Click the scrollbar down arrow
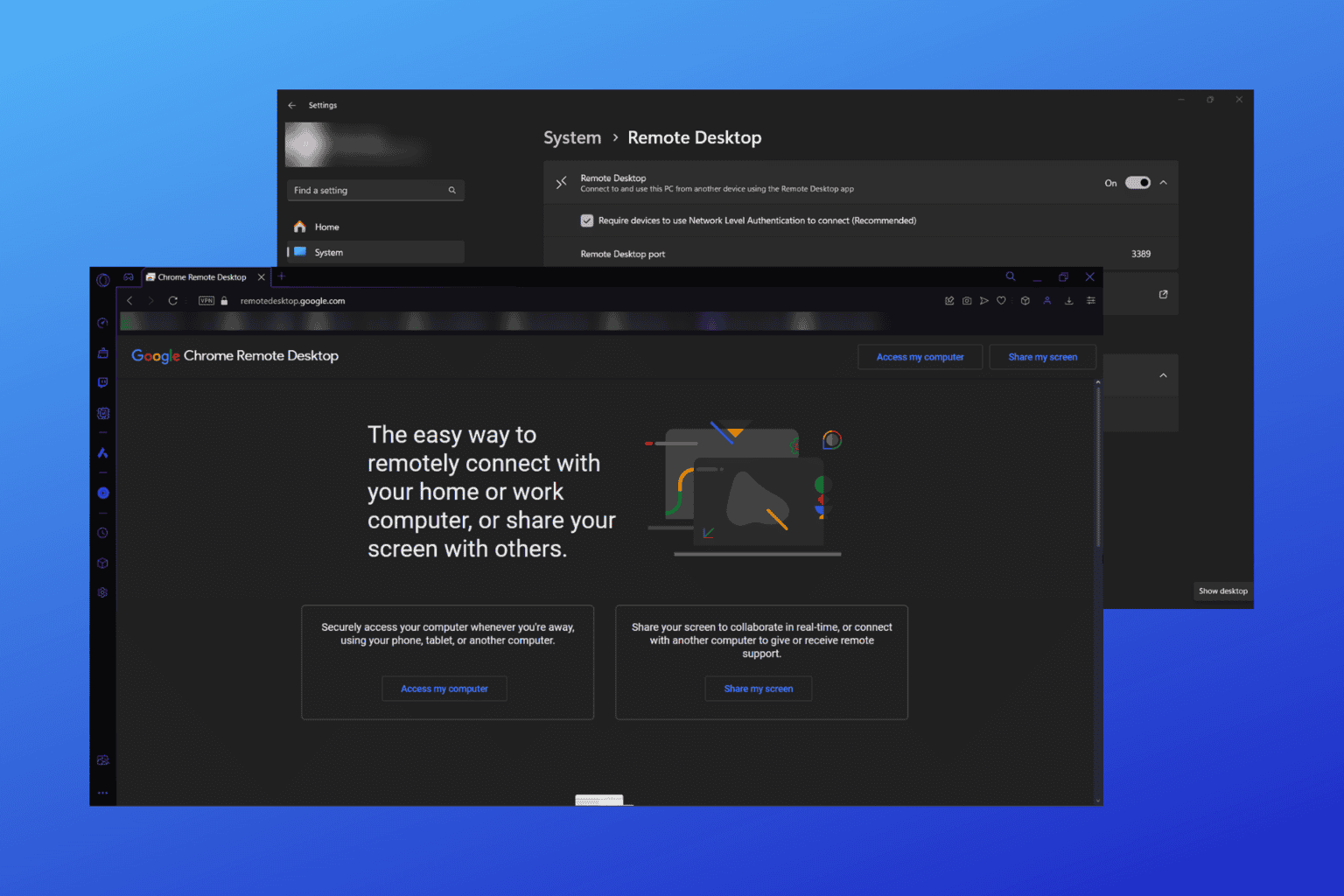Screen dimensions: 1344x896 1097,801
